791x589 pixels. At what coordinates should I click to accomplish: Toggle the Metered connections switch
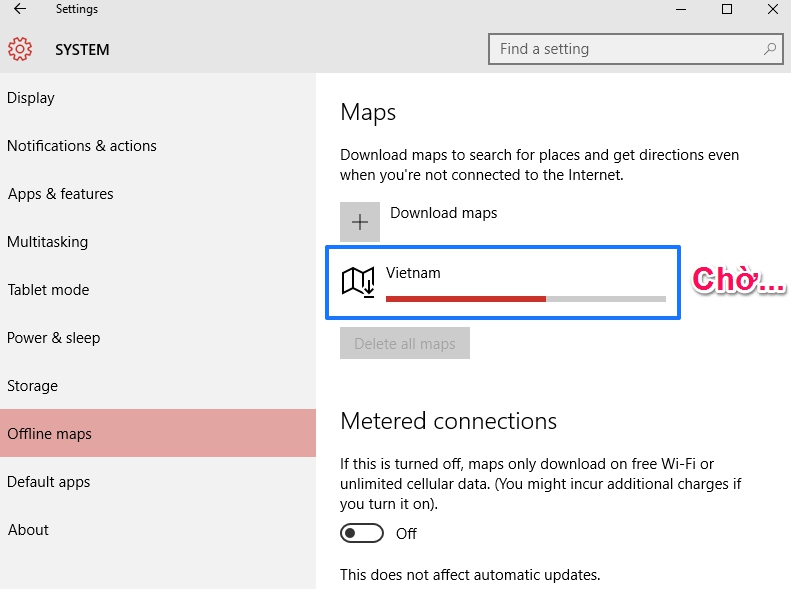[x=362, y=533]
